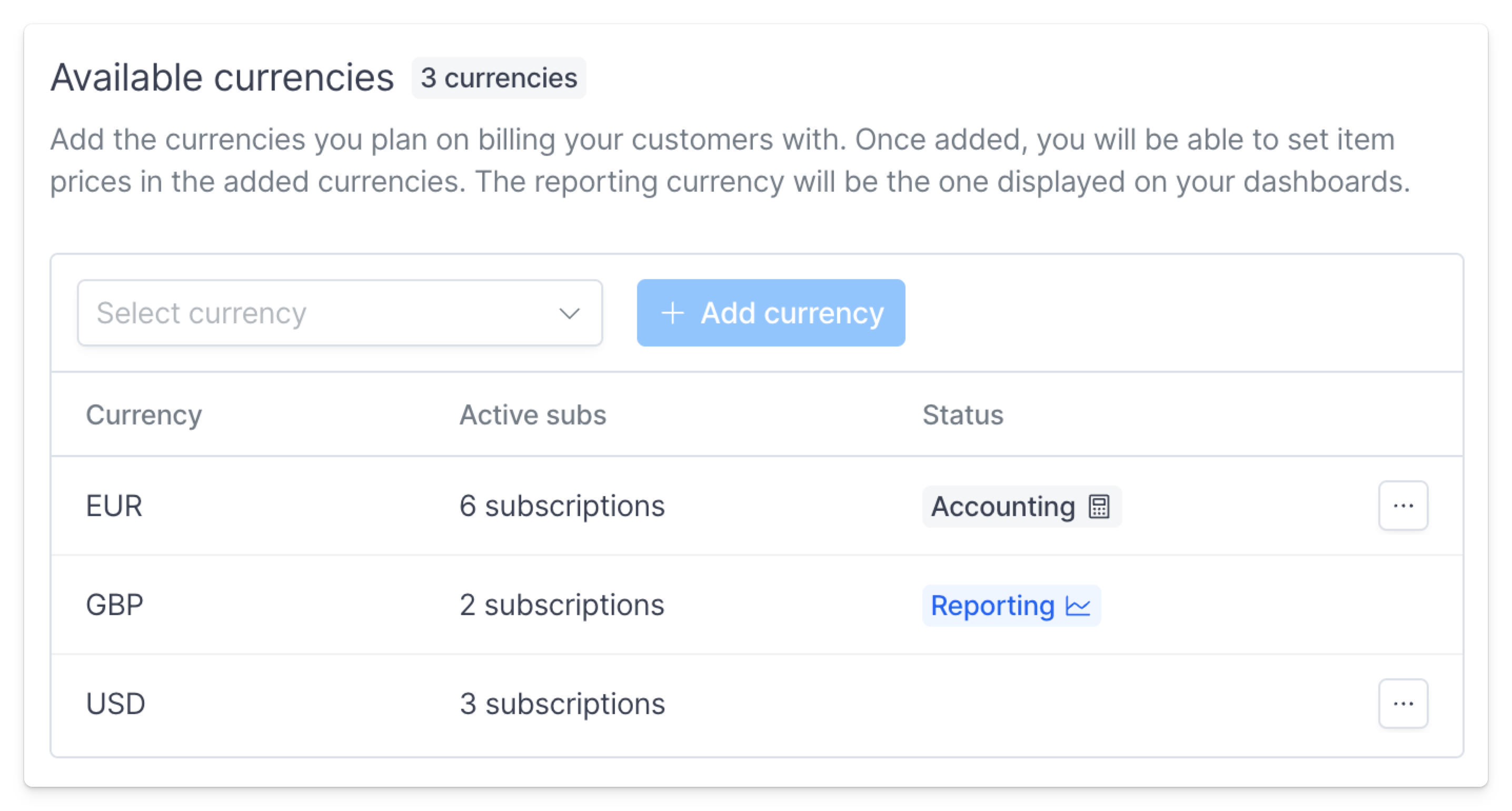The height and width of the screenshot is (811, 1512).
Task: Open the USD row more-options menu
Action: click(1403, 703)
